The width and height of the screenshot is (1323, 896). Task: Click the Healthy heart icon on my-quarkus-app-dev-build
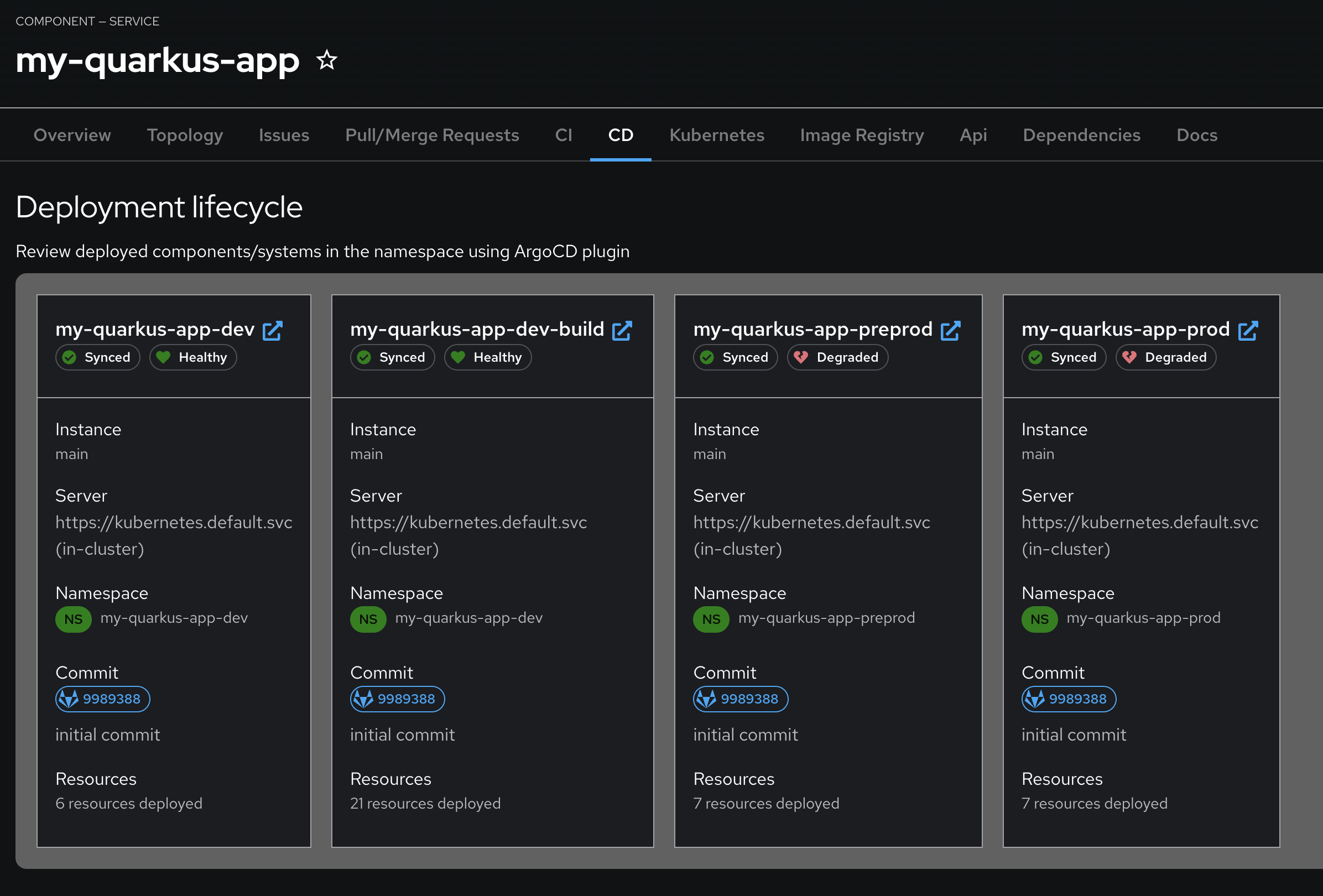(459, 357)
